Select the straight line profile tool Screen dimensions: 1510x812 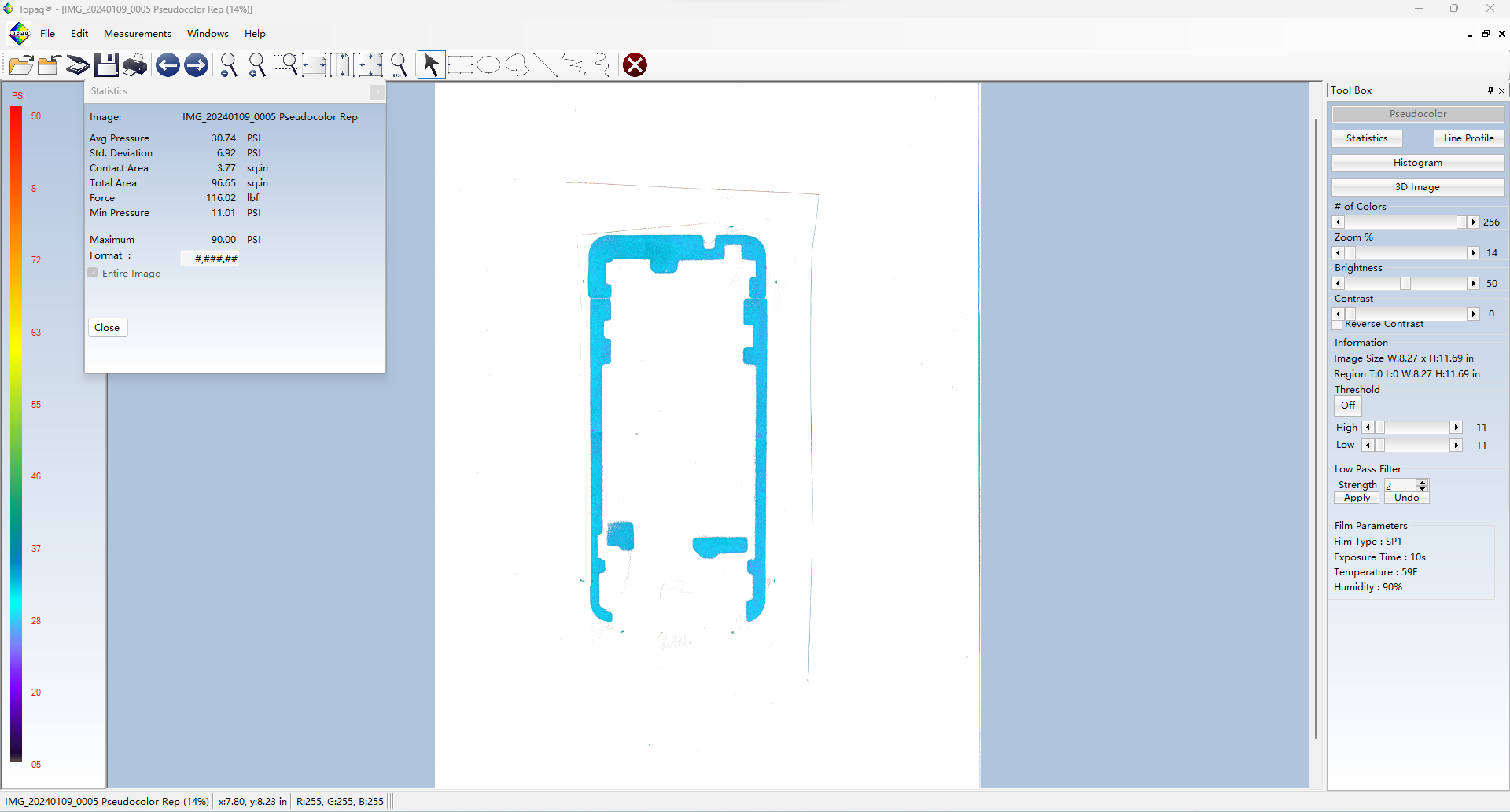545,65
